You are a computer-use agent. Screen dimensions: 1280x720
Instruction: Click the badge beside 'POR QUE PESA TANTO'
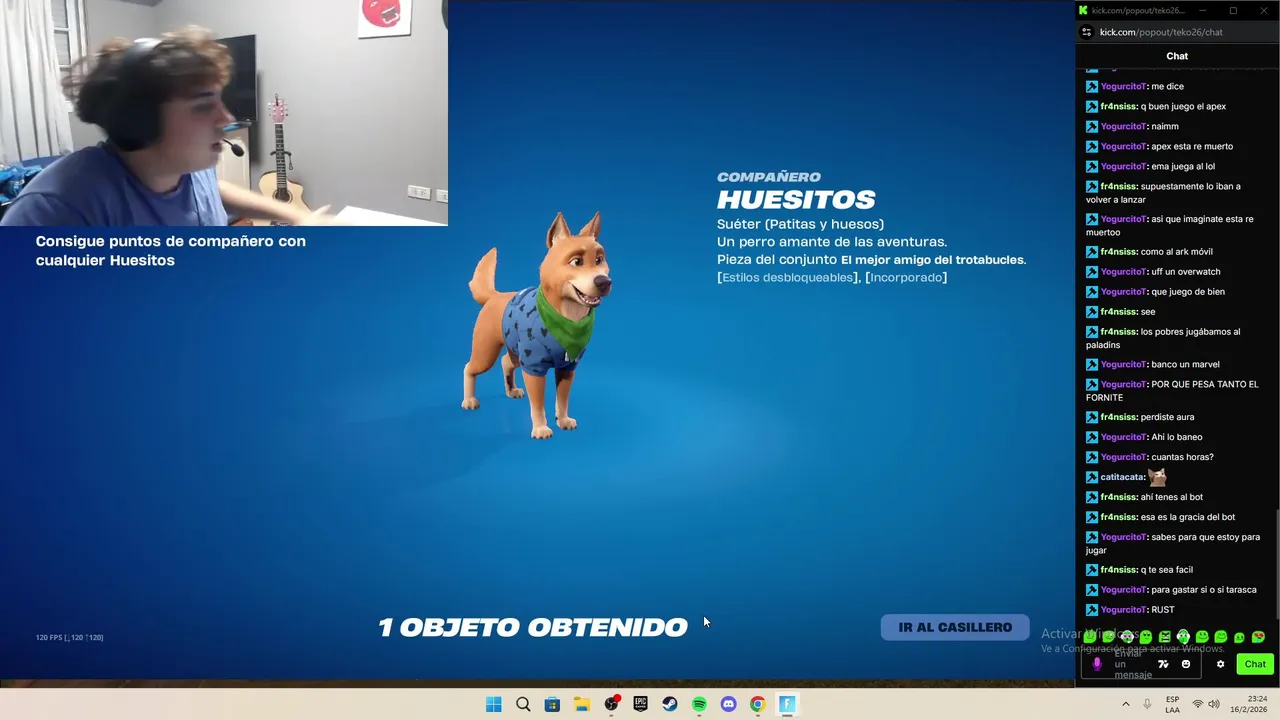click(x=1092, y=384)
